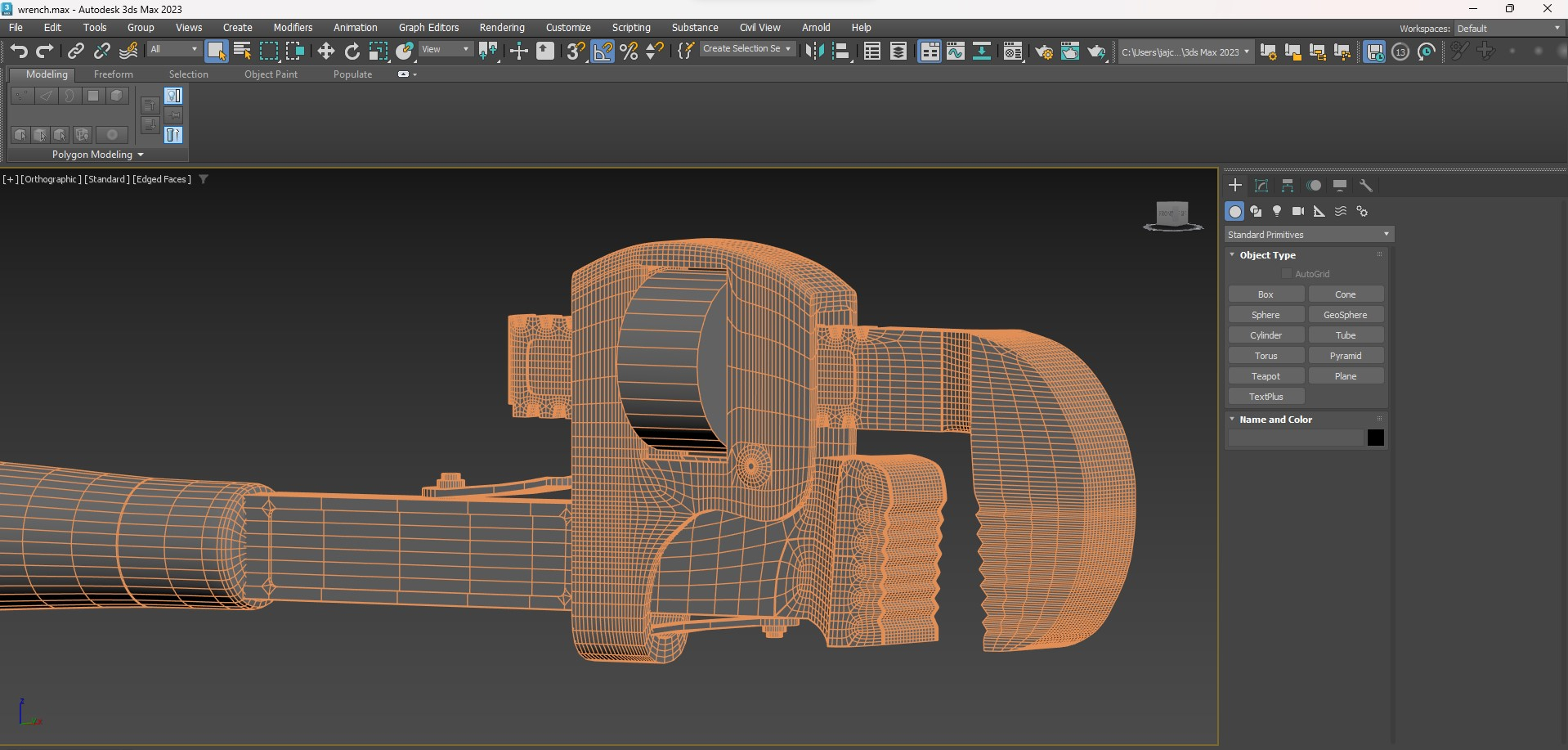Screen dimensions: 1568x750
Task: Open the Layer Explorer icon
Action: point(898,51)
